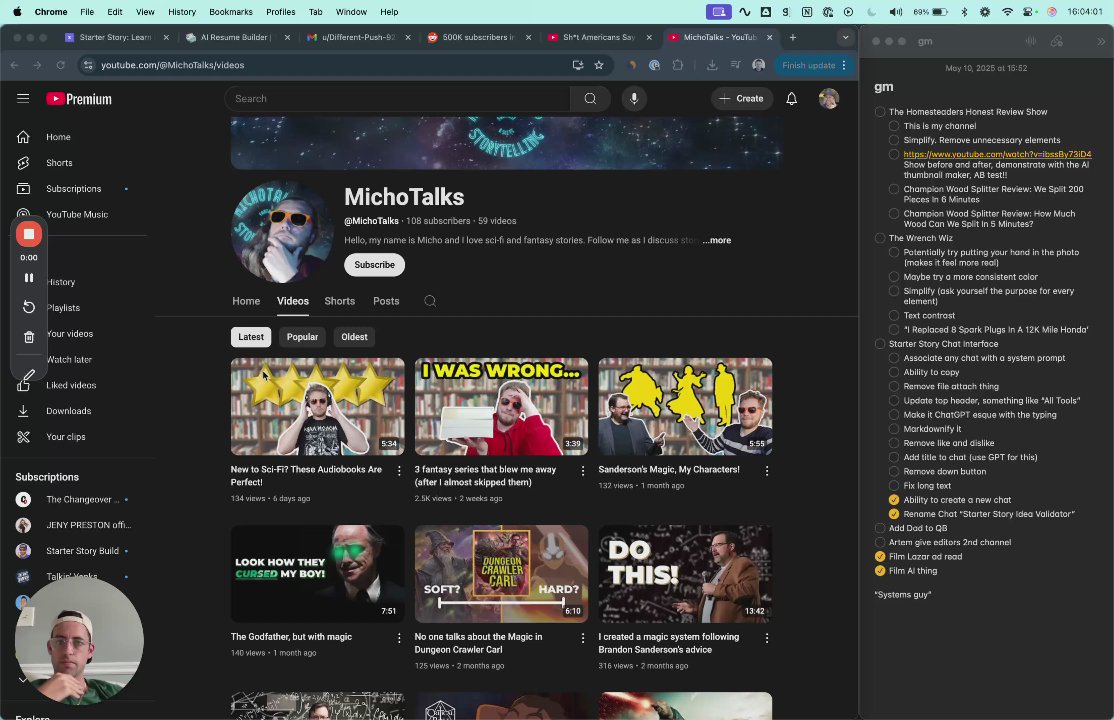The image size is (1114, 720).
Task: Click the search magnifier button
Action: 590,99
